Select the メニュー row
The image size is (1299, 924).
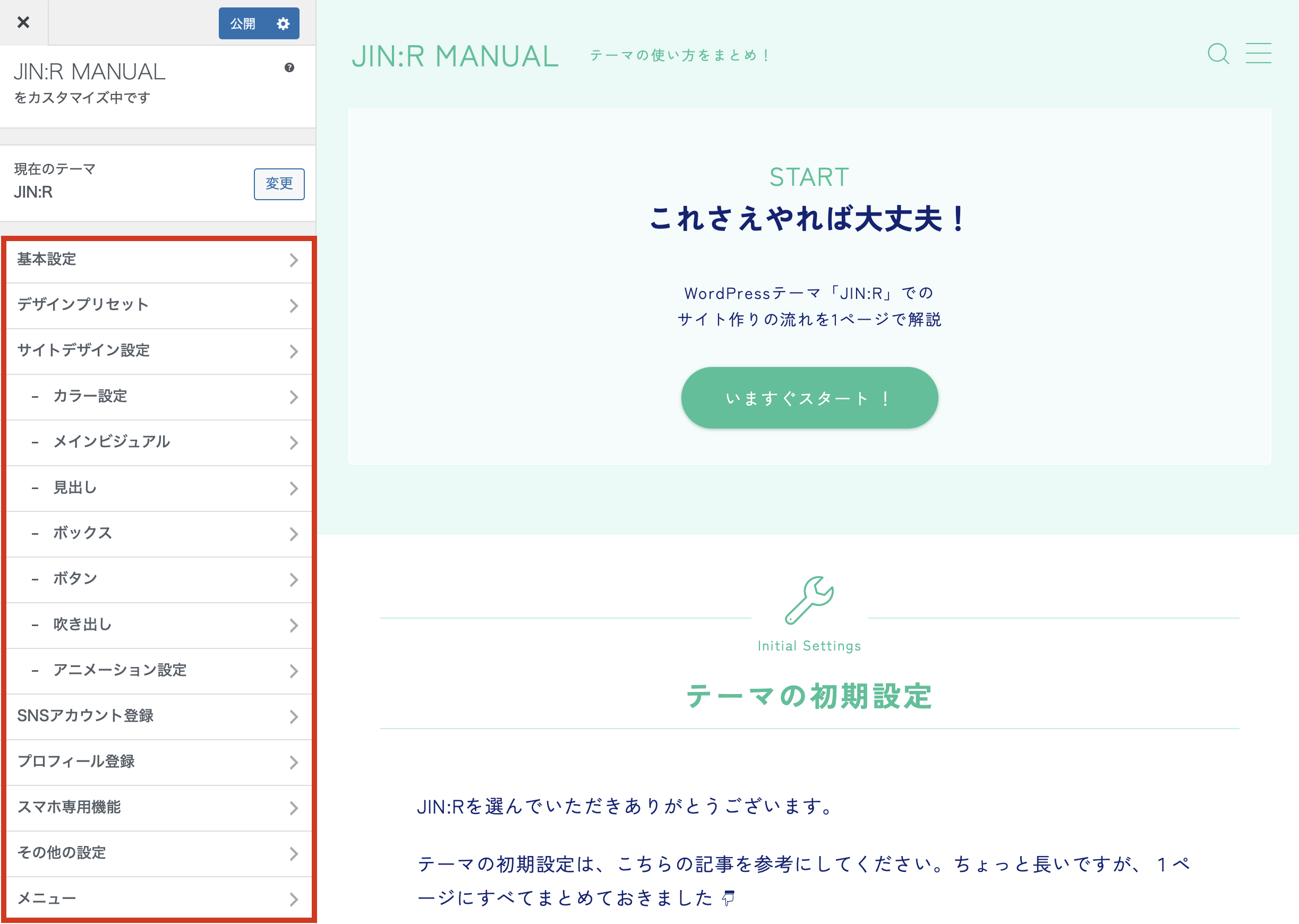coord(159,899)
